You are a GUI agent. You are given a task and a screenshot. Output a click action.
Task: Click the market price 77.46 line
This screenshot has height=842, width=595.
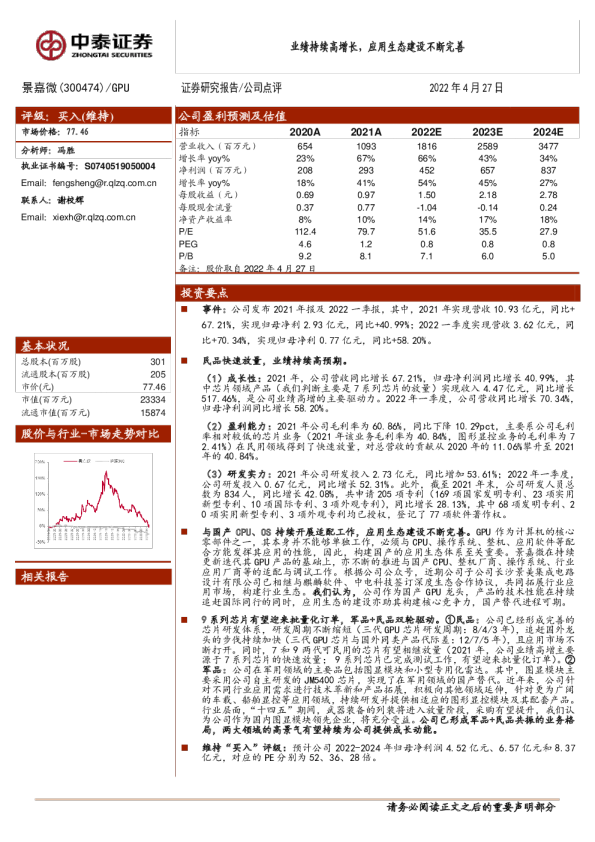(x=55, y=132)
